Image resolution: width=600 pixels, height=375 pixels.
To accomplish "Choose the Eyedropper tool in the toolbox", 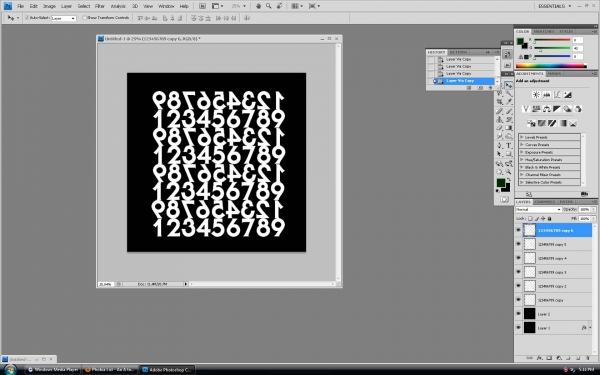I will 509,101.
